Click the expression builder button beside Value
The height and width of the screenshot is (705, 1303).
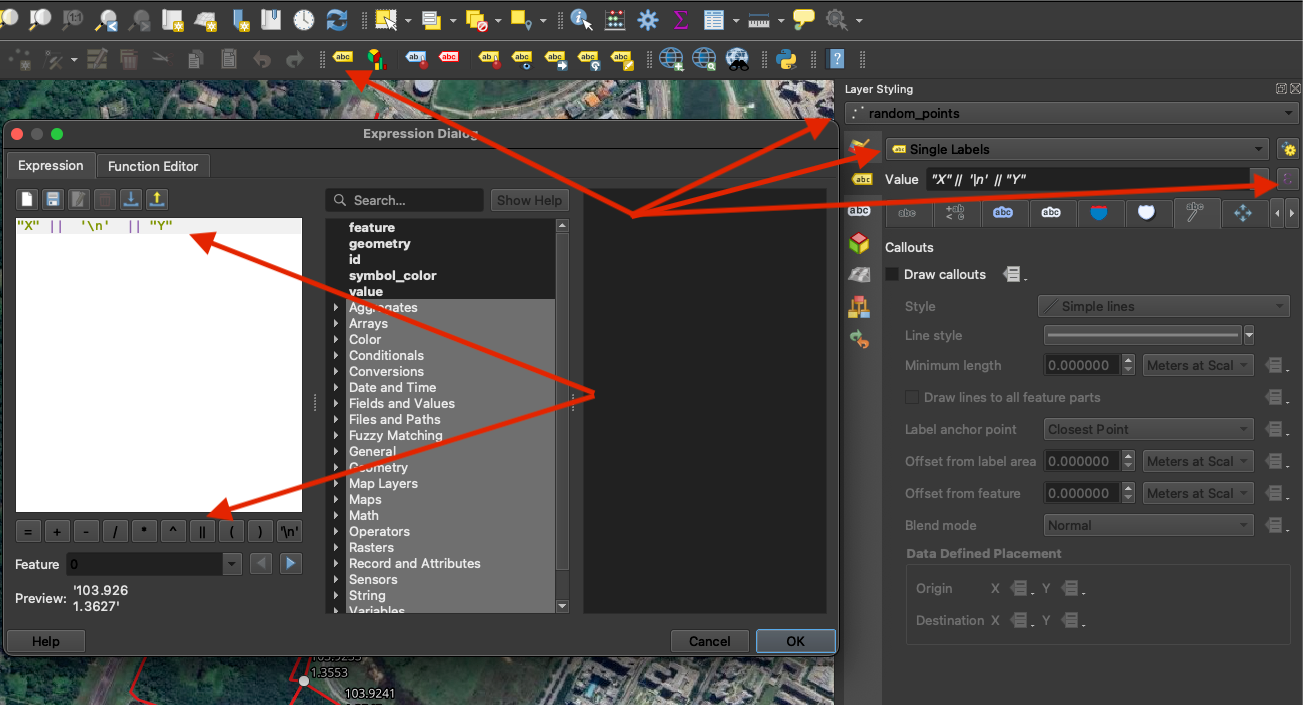pyautogui.click(x=1288, y=179)
